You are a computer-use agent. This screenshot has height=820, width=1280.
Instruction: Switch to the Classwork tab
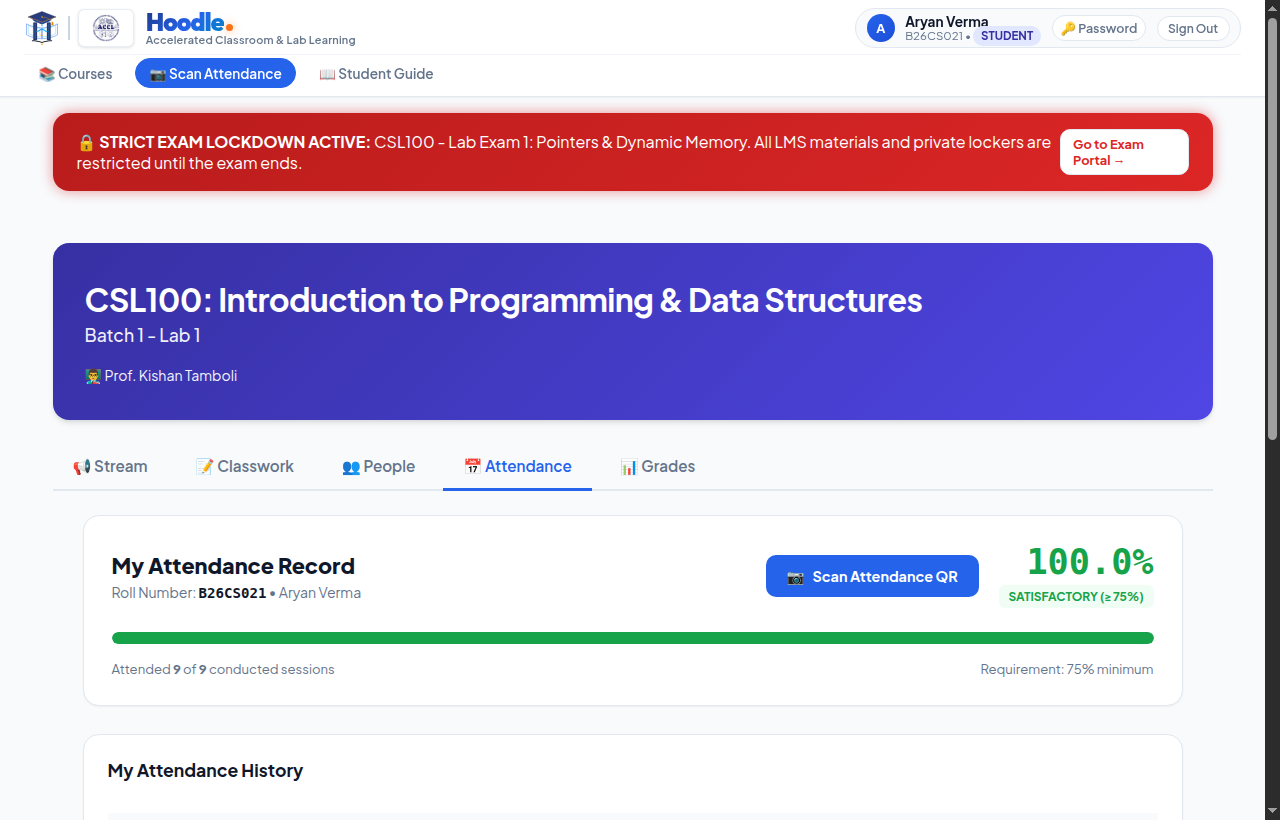coord(245,466)
